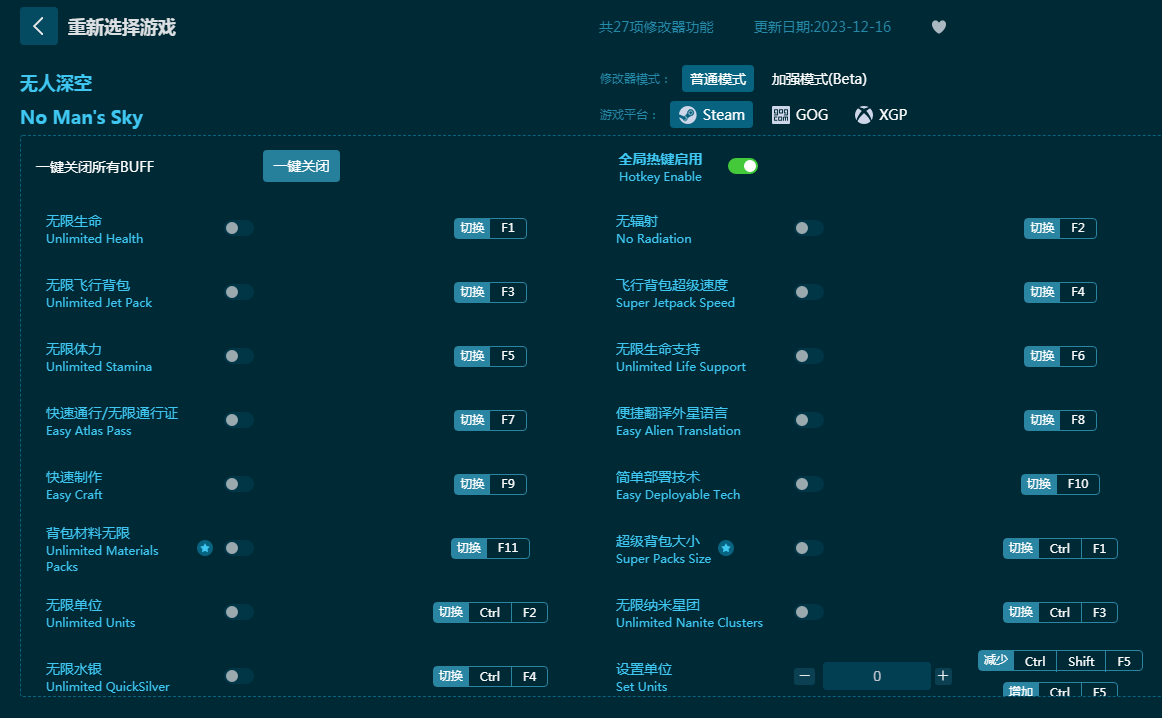Turn on Super Jetpack Speed
Viewport: 1162px width, 718px height.
[809, 292]
